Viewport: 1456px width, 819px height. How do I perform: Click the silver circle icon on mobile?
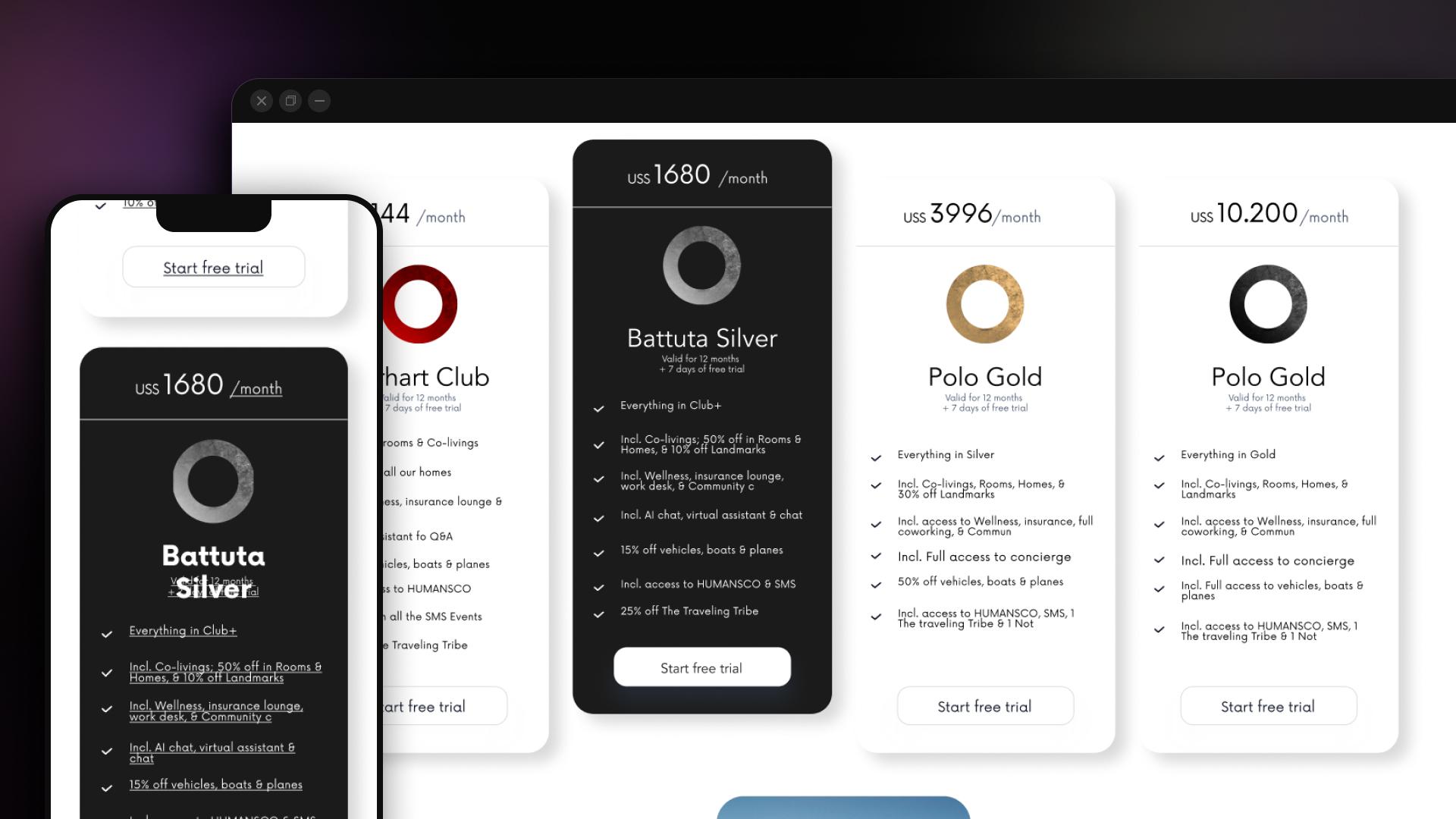(x=213, y=481)
